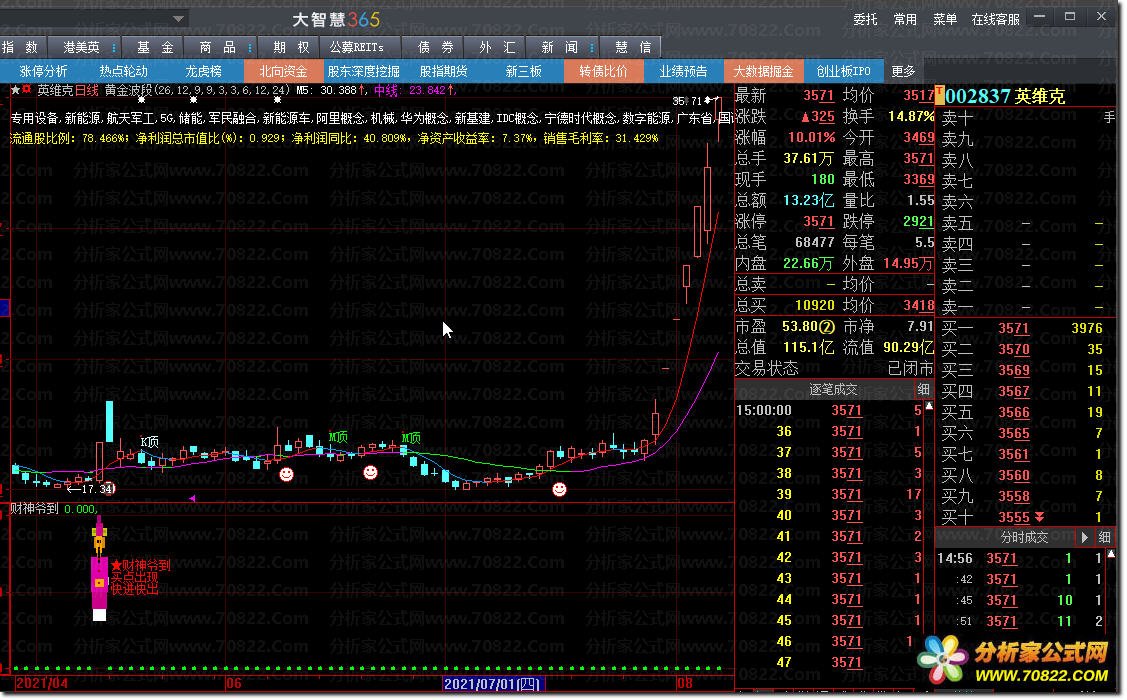Viewport: 1127px width, 700px height.
Task: Show 更多 additional shortcut items
Action: (903, 71)
